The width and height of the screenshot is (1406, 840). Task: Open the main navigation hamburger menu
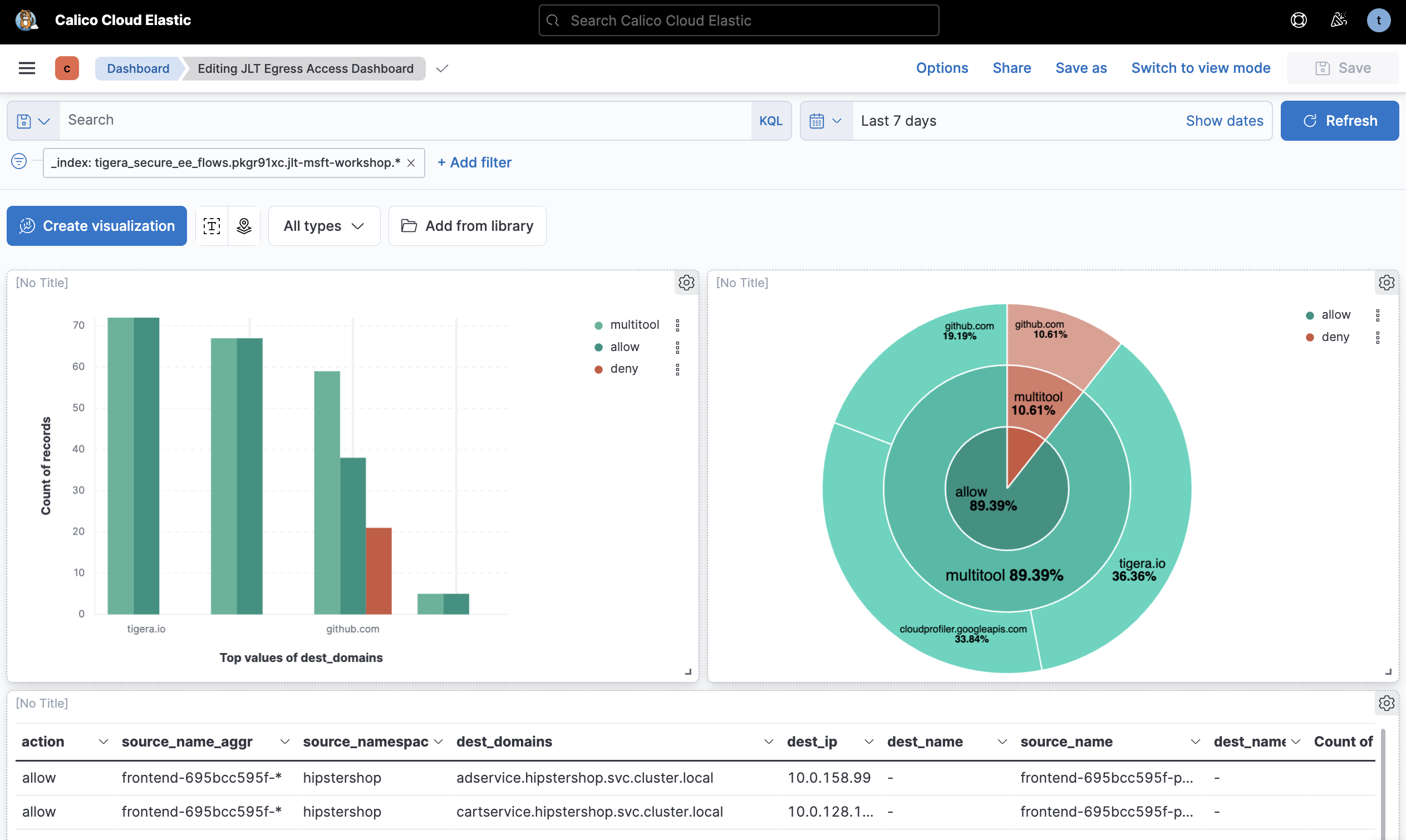coord(27,67)
